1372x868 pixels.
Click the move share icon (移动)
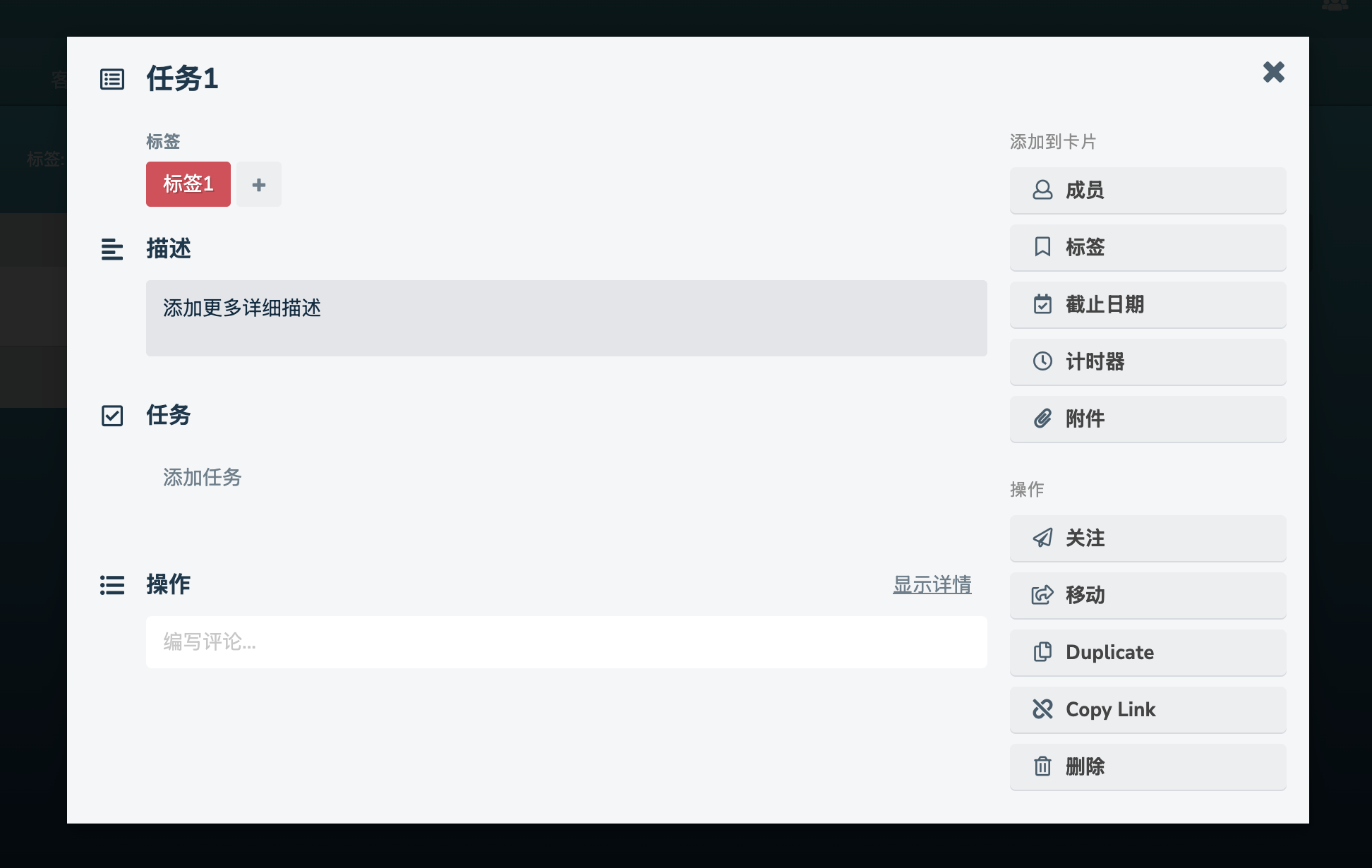1042,595
